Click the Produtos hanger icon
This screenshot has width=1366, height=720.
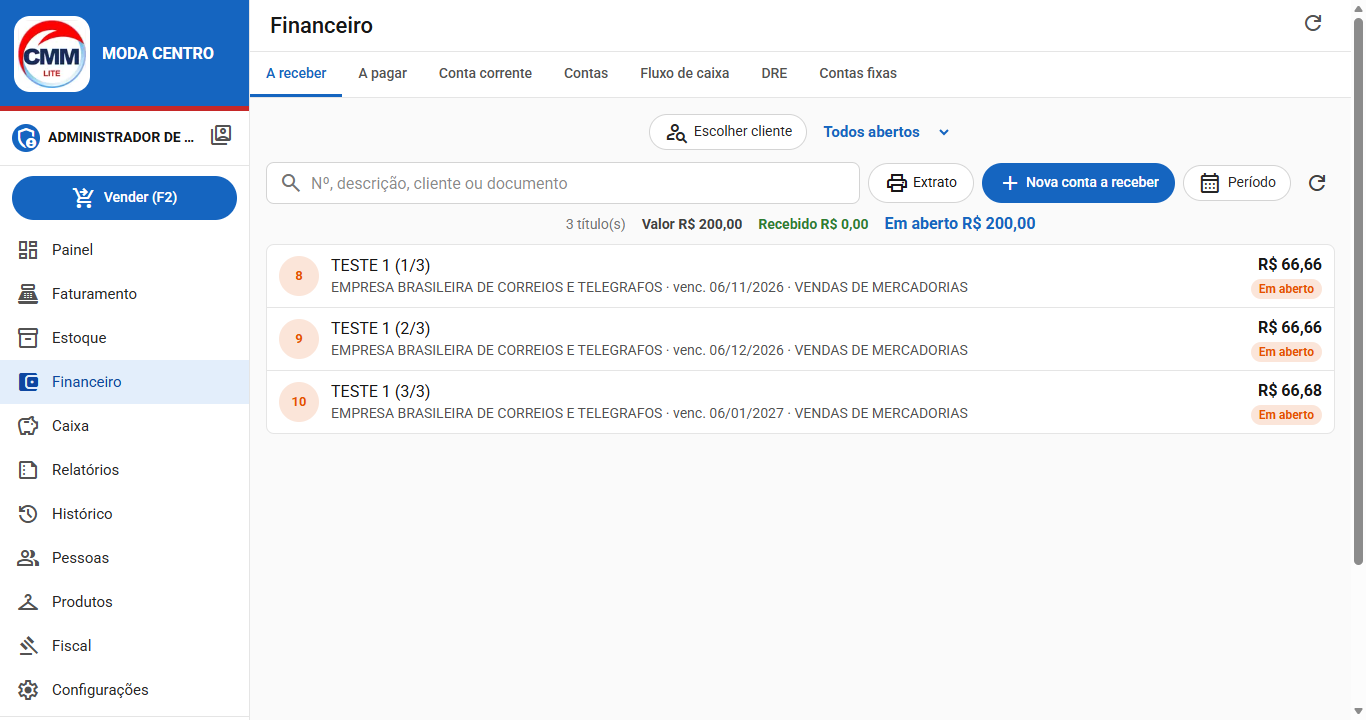click(x=28, y=602)
